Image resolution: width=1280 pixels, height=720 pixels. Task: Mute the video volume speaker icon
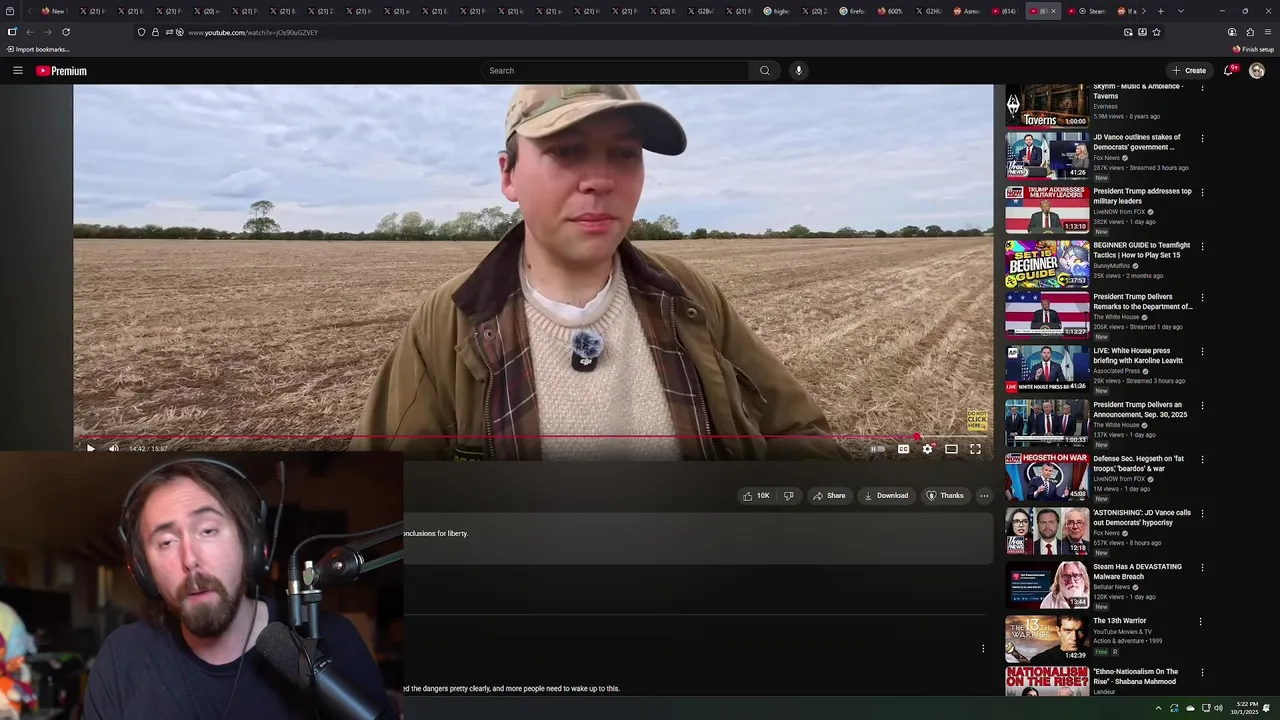pyautogui.click(x=113, y=449)
